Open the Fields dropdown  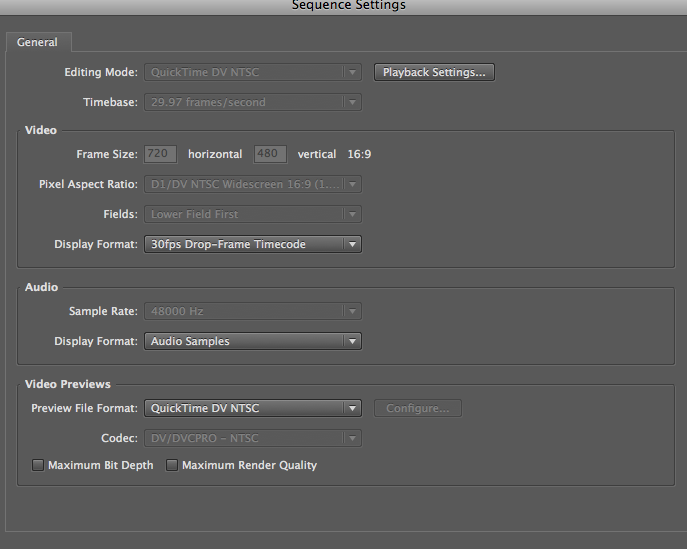pos(252,214)
